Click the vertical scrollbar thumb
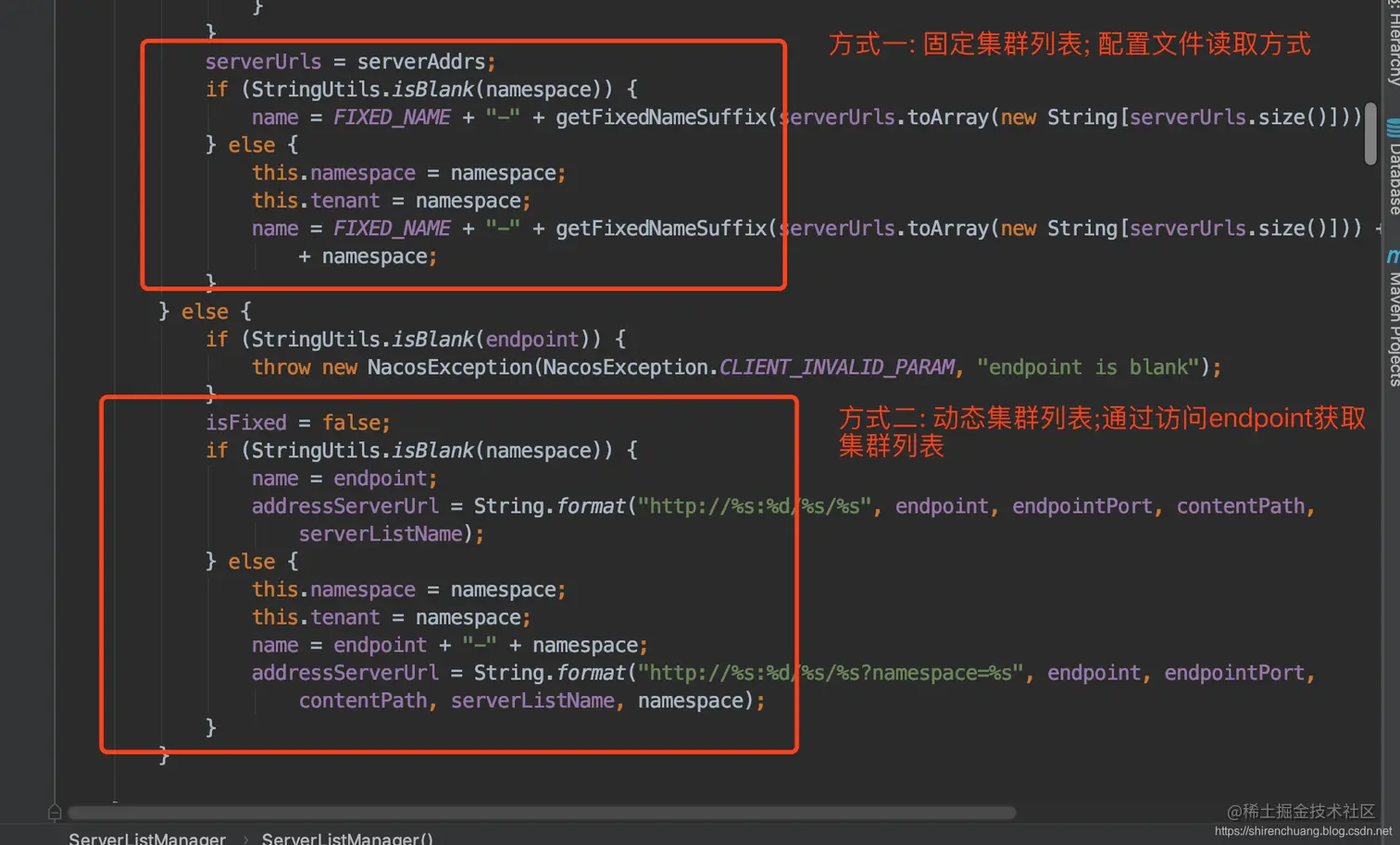1400x845 pixels. [1371, 134]
